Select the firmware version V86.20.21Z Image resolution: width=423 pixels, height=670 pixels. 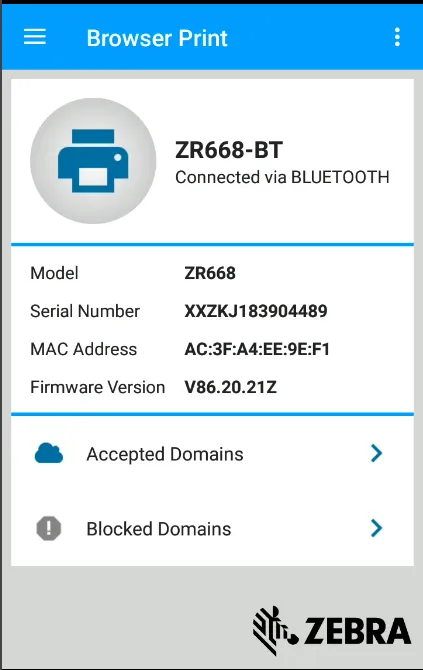click(x=231, y=388)
